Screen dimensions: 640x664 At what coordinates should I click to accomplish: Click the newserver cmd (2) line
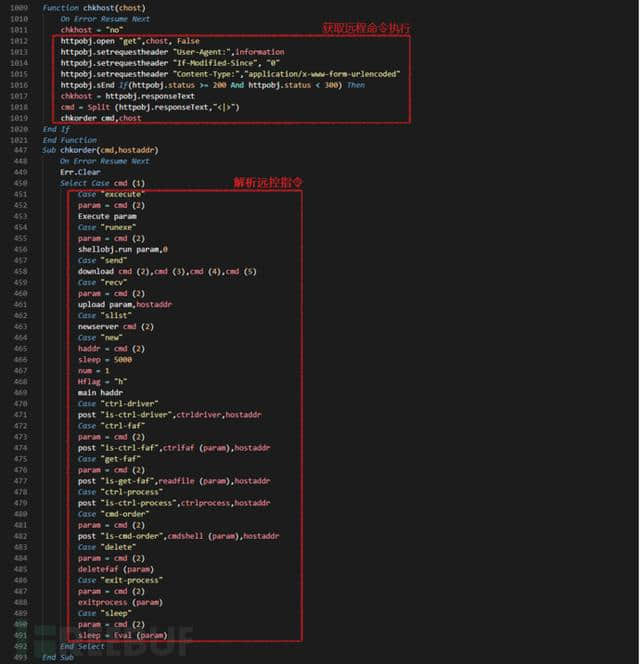coord(116,326)
